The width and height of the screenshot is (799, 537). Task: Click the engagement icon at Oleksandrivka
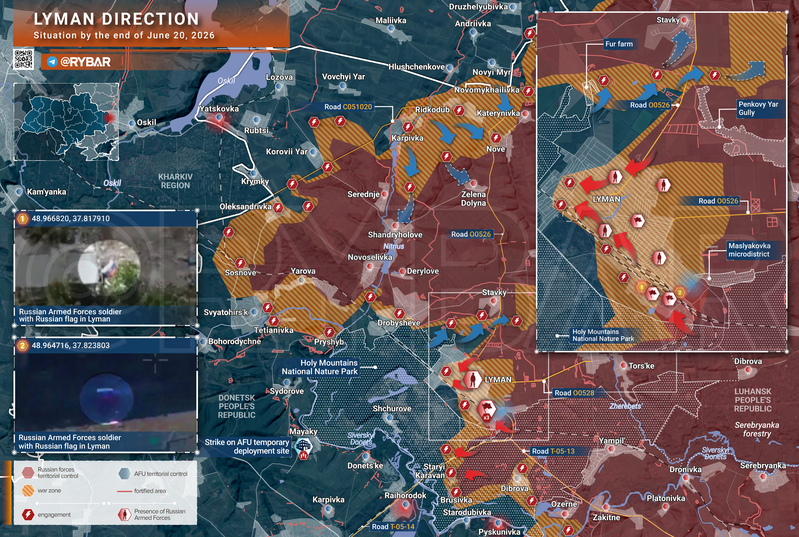click(x=278, y=207)
